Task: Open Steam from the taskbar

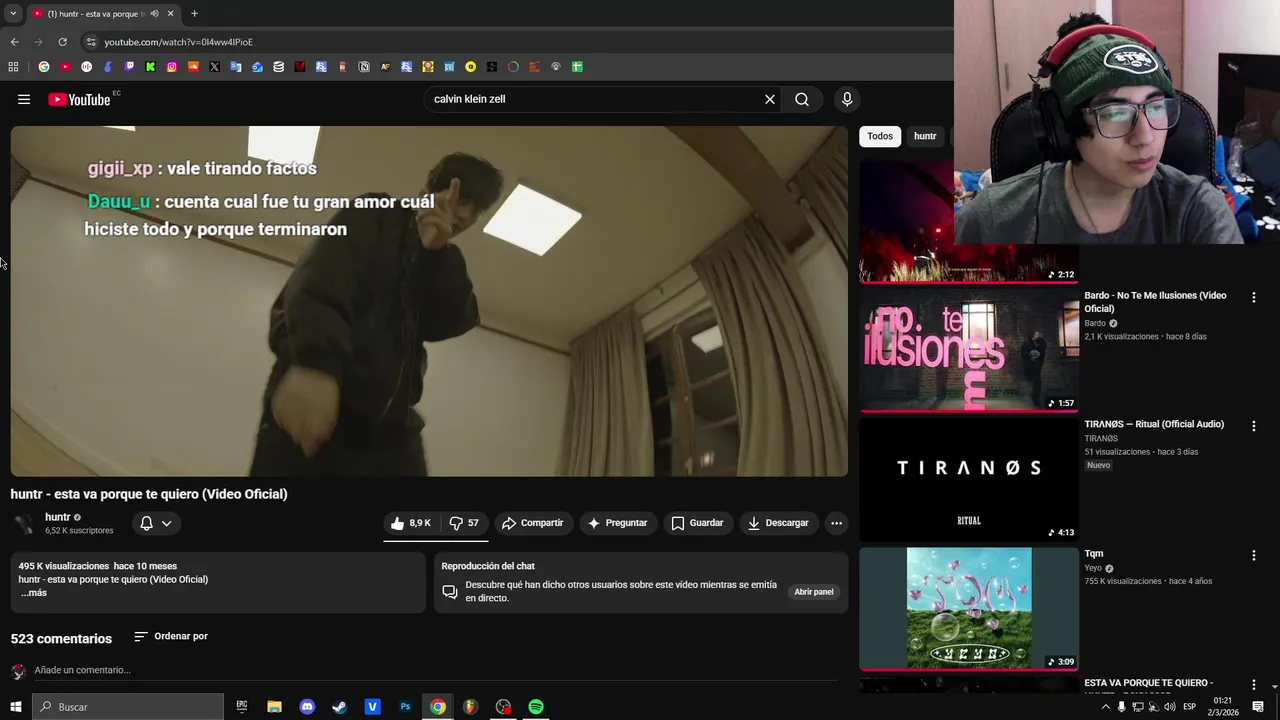Action: (x=340, y=707)
